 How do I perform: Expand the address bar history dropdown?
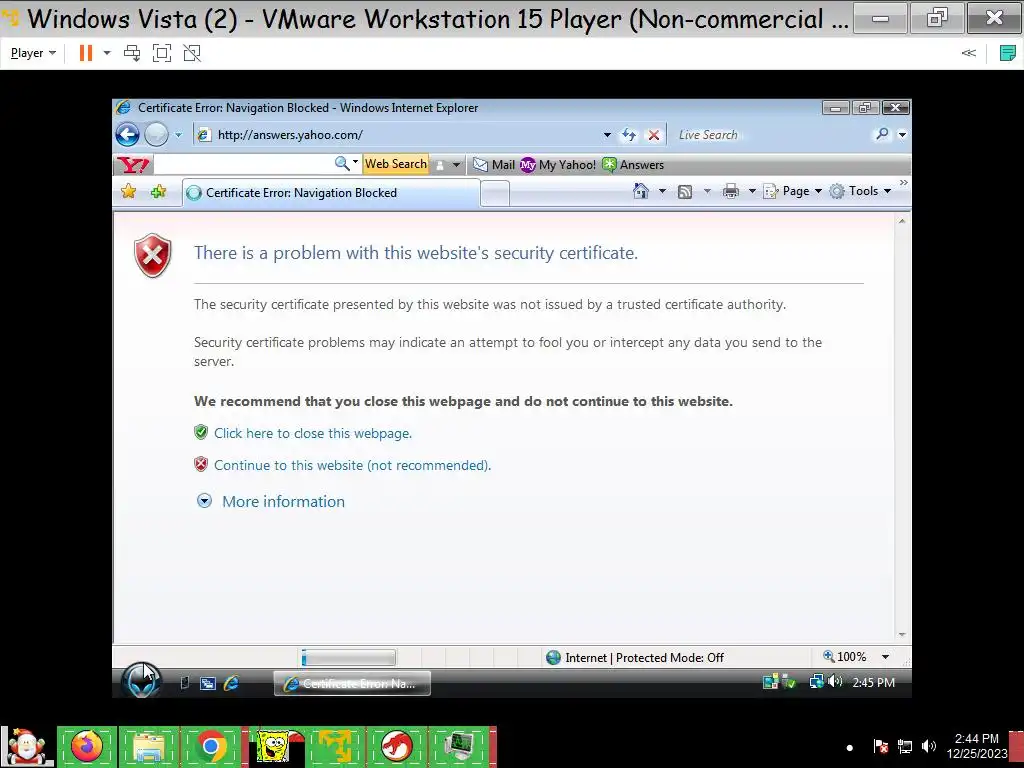click(607, 135)
